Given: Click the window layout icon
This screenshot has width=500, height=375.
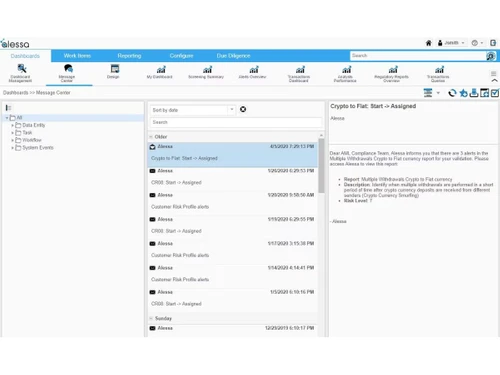Looking at the screenshot, I should [484, 93].
